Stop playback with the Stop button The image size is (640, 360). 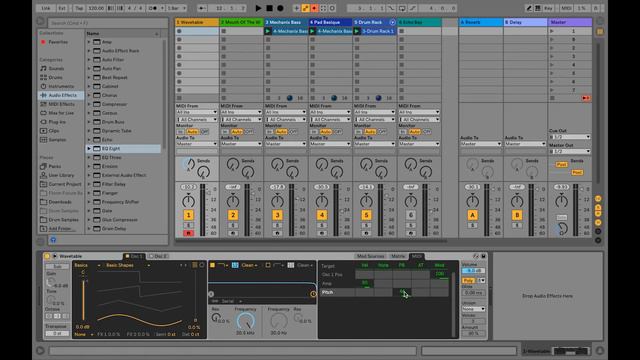269,8
